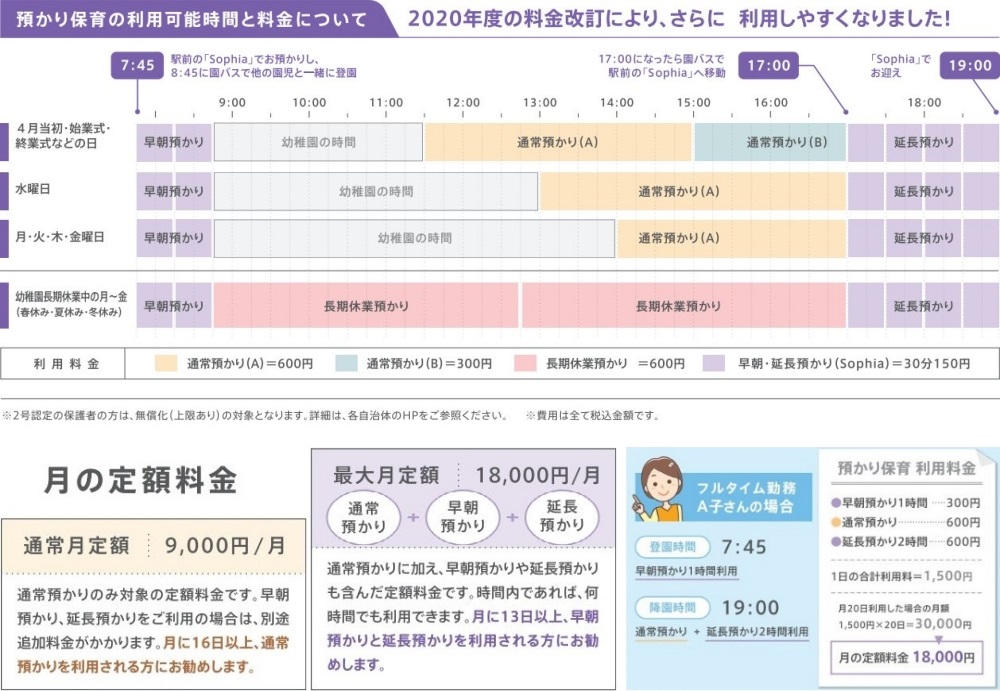Click the 1,500円×20日=30,000円 calculation
Image resolution: width=1000 pixels, height=691 pixels.
coord(904,624)
